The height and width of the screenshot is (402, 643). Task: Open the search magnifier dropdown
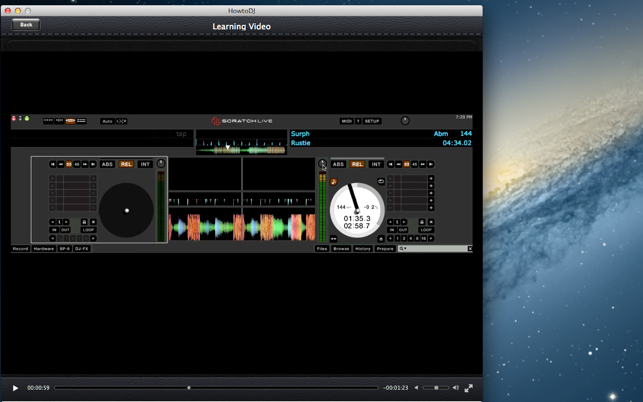[402, 249]
